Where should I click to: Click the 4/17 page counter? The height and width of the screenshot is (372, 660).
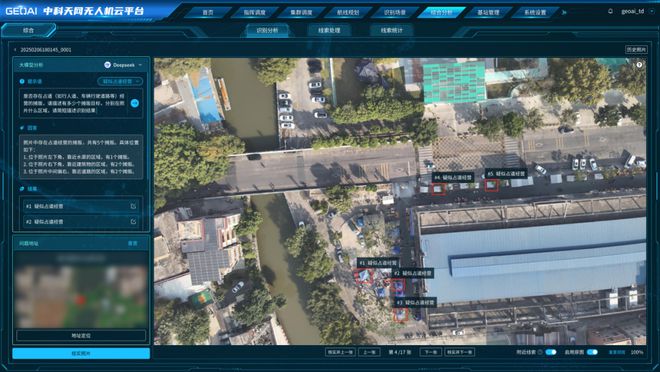399,352
